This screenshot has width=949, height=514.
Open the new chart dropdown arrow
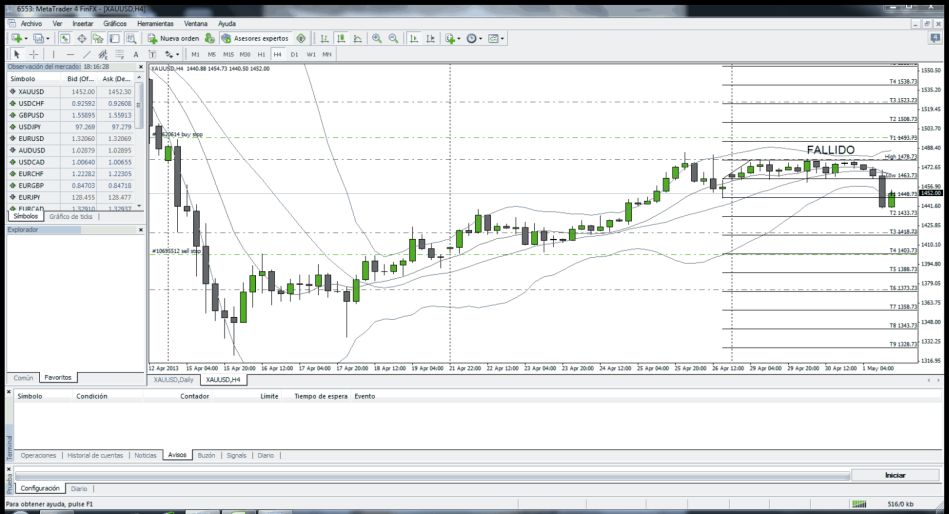(26, 38)
